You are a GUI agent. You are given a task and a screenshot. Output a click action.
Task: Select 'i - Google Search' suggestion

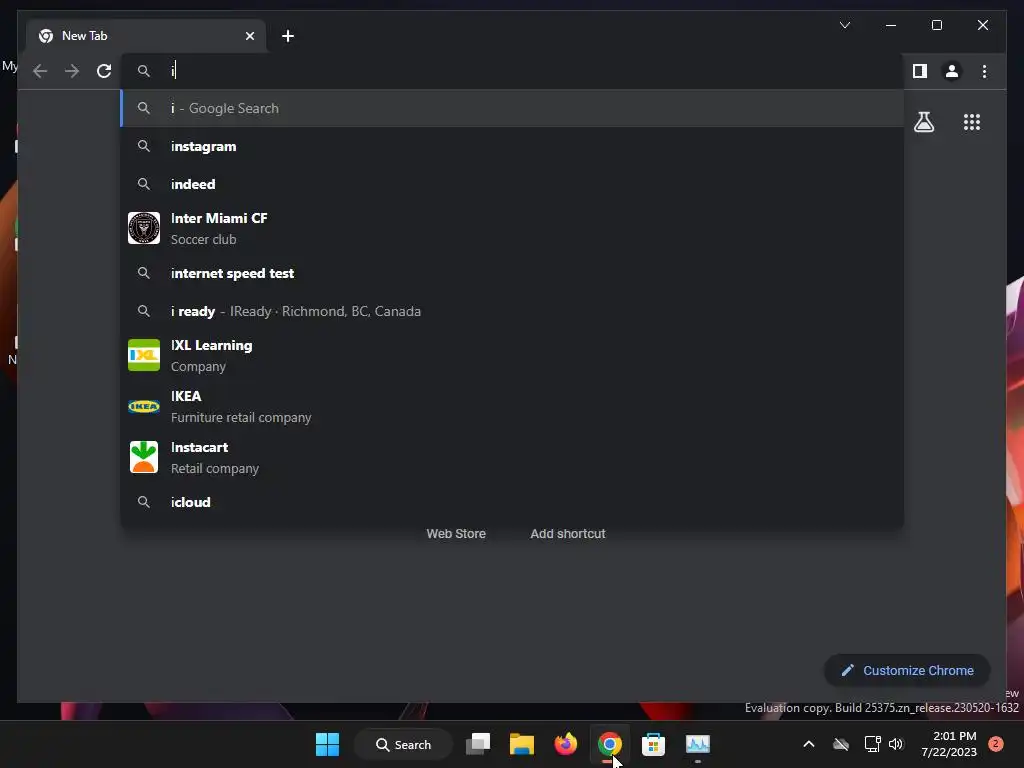[x=513, y=108]
